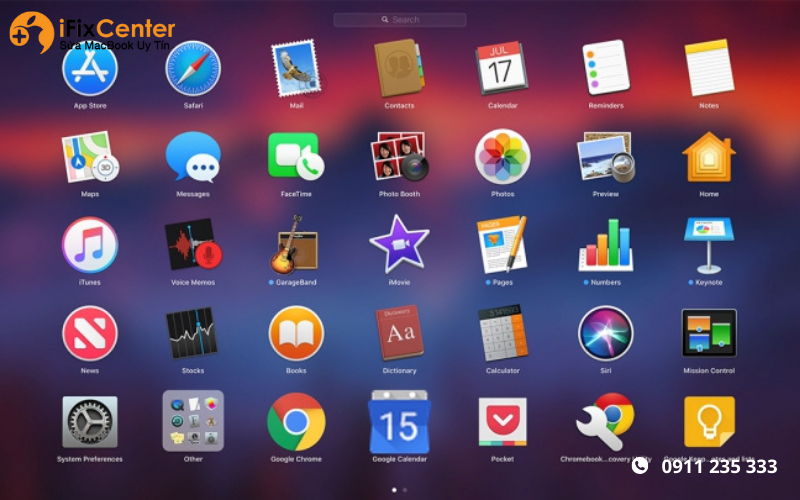Image resolution: width=800 pixels, height=500 pixels.
Task: Open the Other apps folder
Action: pyautogui.click(x=193, y=421)
